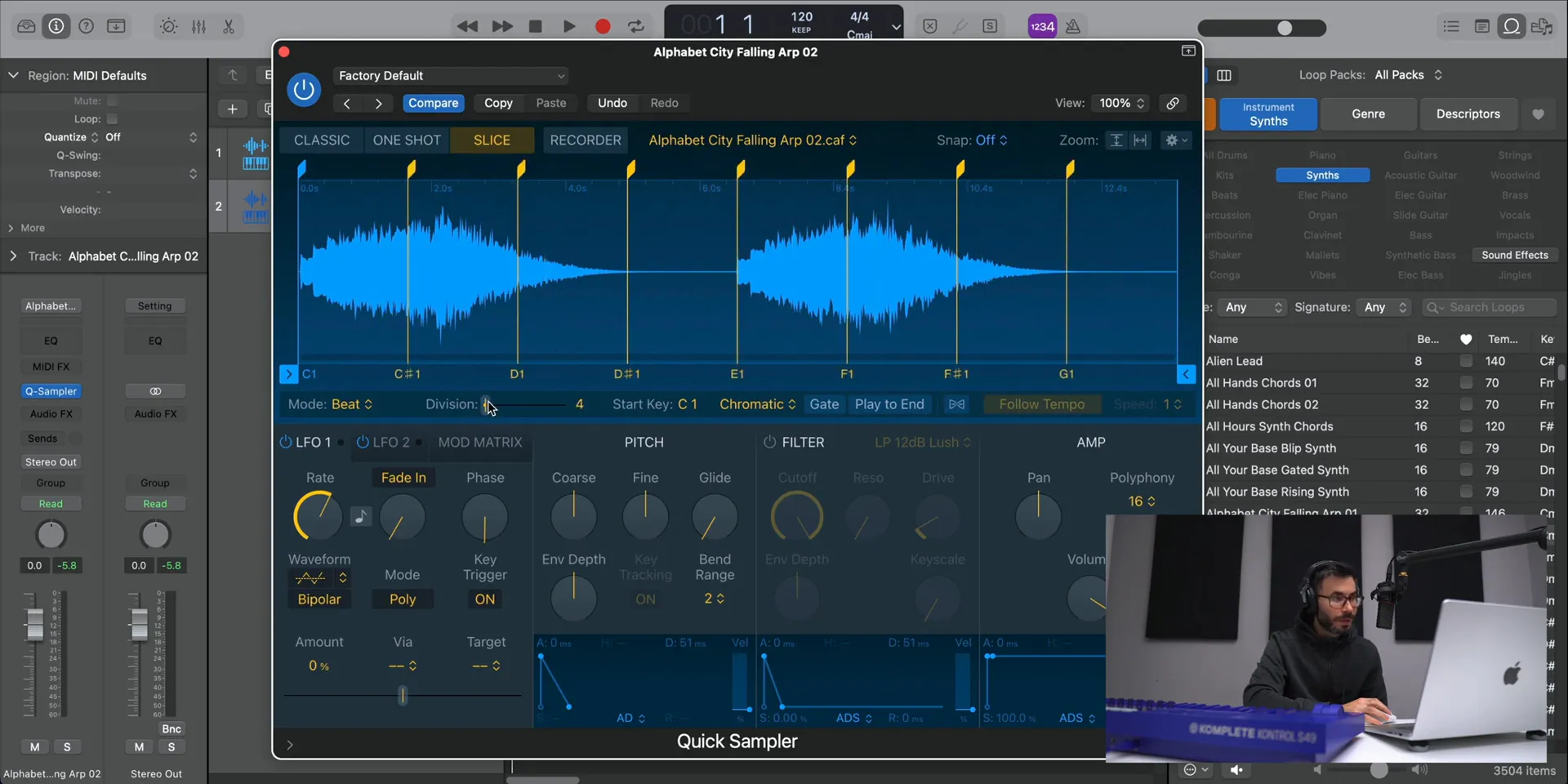Go to the previous preset in Quick Sampler
Screen dimensions: 1568x784
pos(347,103)
